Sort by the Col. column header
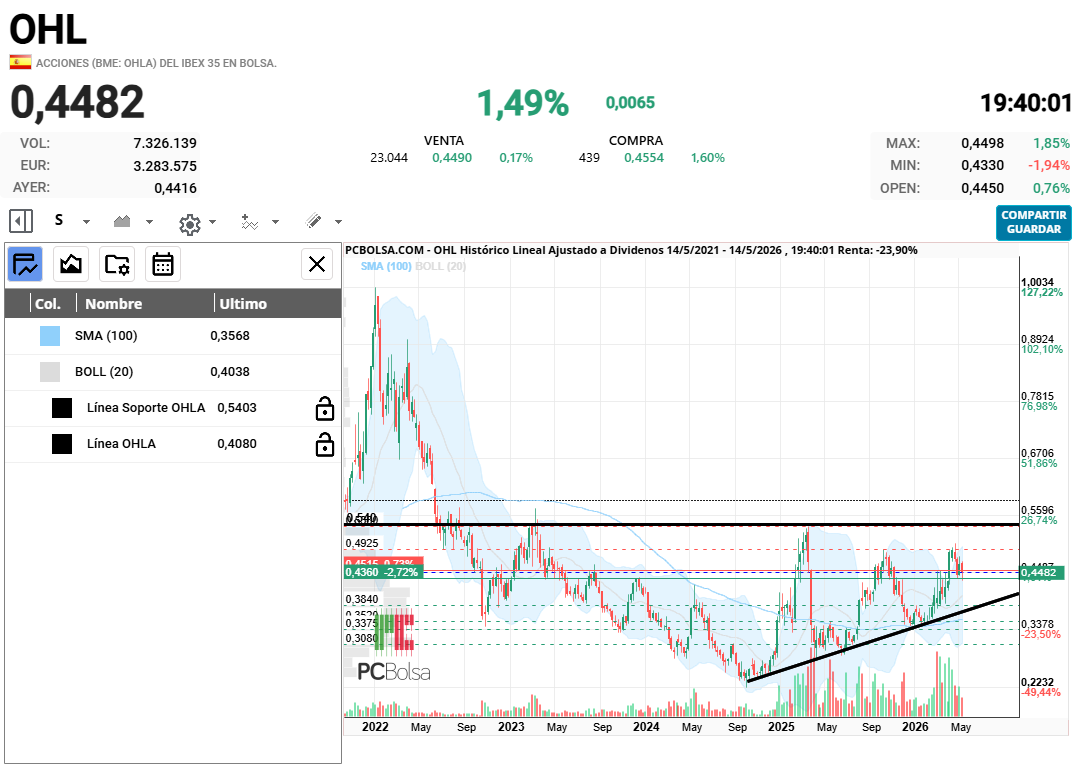This screenshot has height=764, width=1082. [x=48, y=304]
